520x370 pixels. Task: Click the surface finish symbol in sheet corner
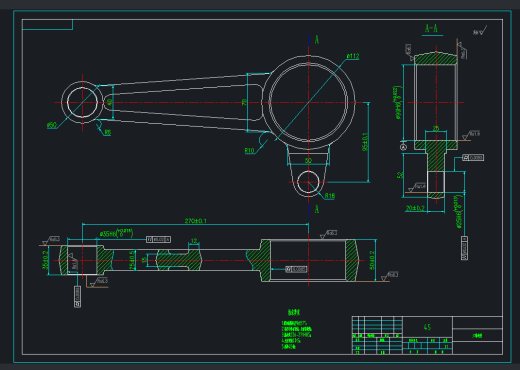[480, 31]
